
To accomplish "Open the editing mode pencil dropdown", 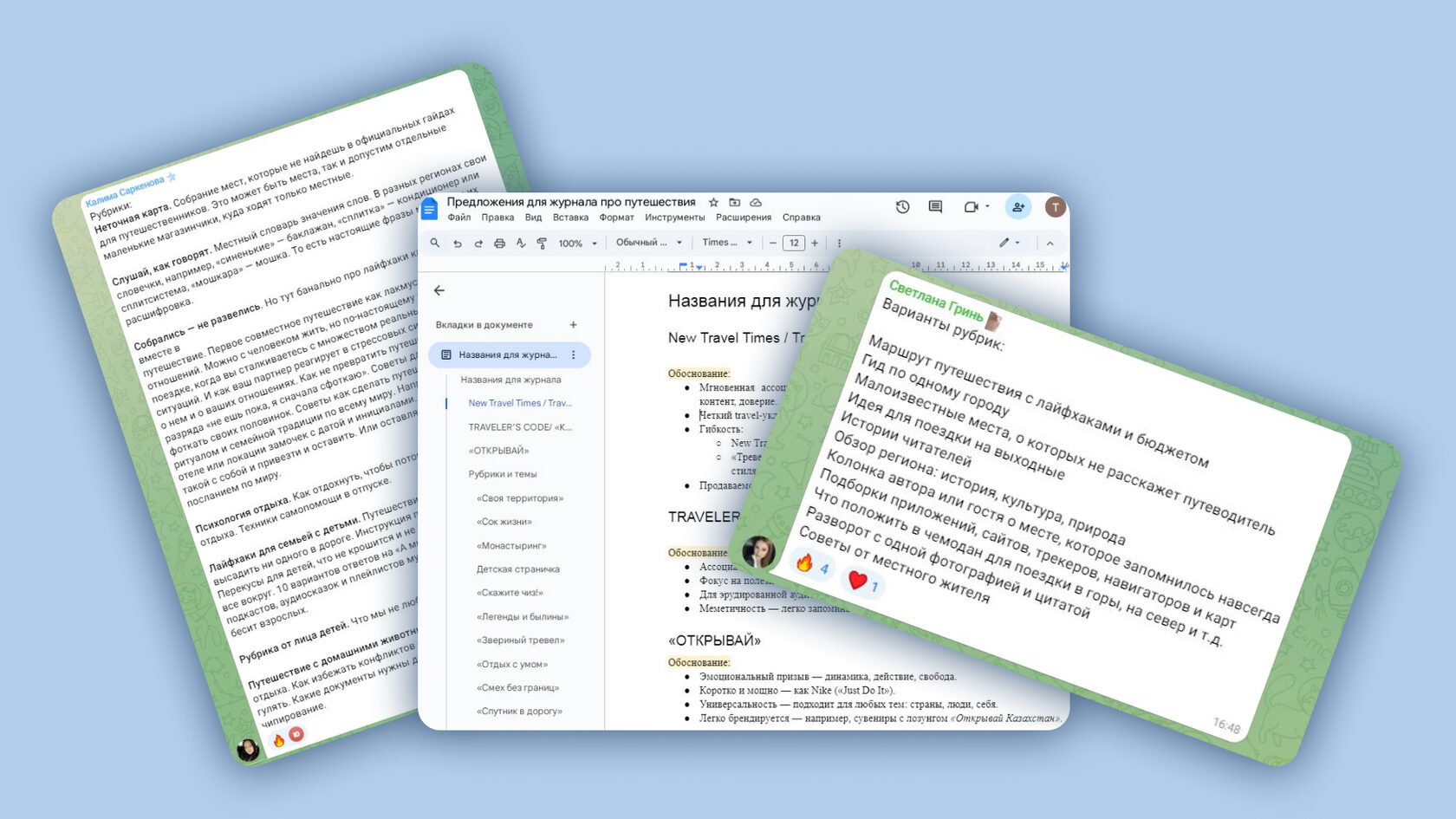I will pos(1010,244).
